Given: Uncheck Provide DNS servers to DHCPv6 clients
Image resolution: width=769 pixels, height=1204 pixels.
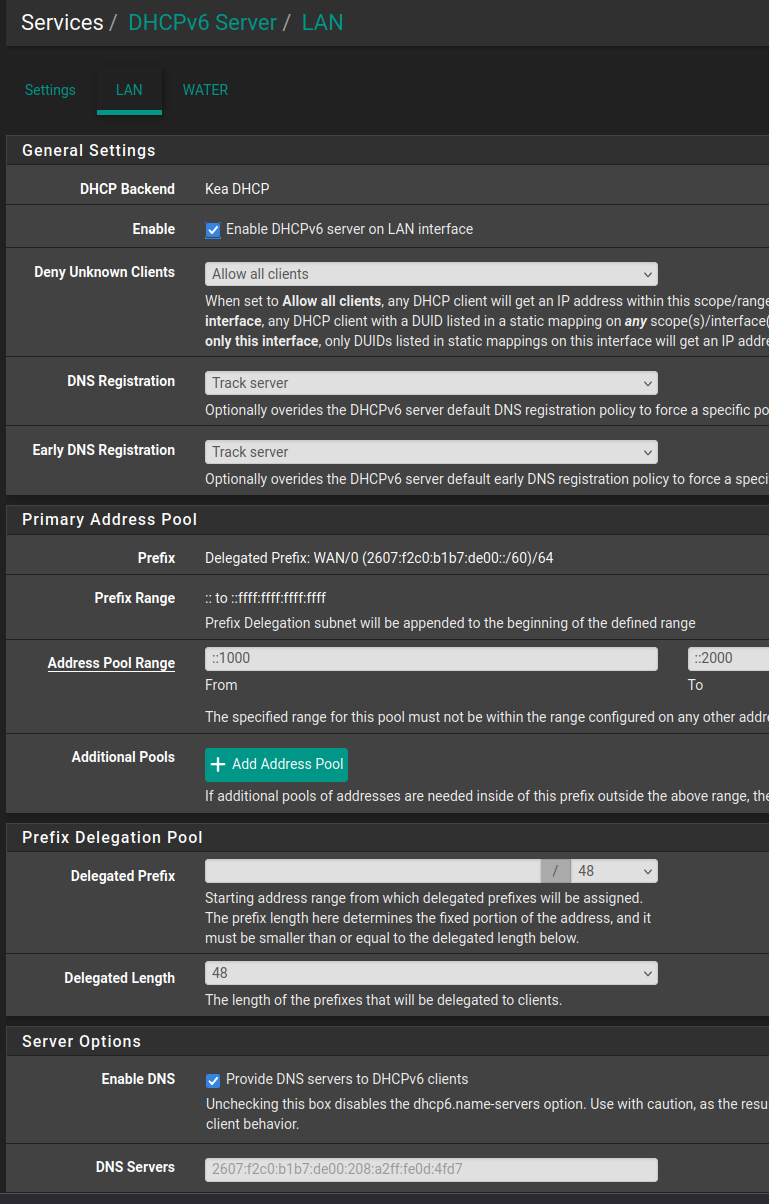Looking at the screenshot, I should click(x=213, y=1080).
